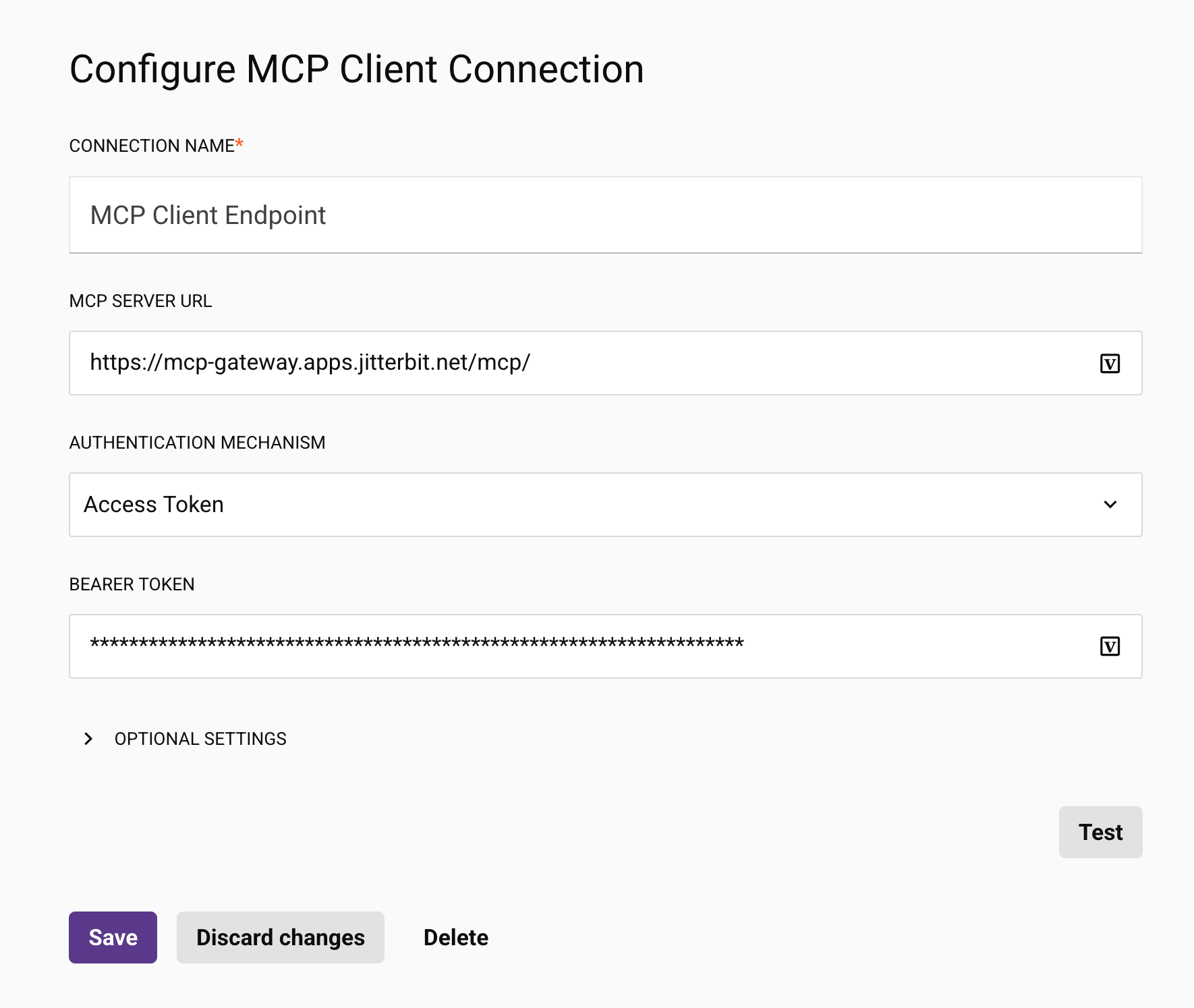Open the Authentication Mechanism dropdown
This screenshot has width=1194, height=1008.
pyautogui.click(x=605, y=505)
